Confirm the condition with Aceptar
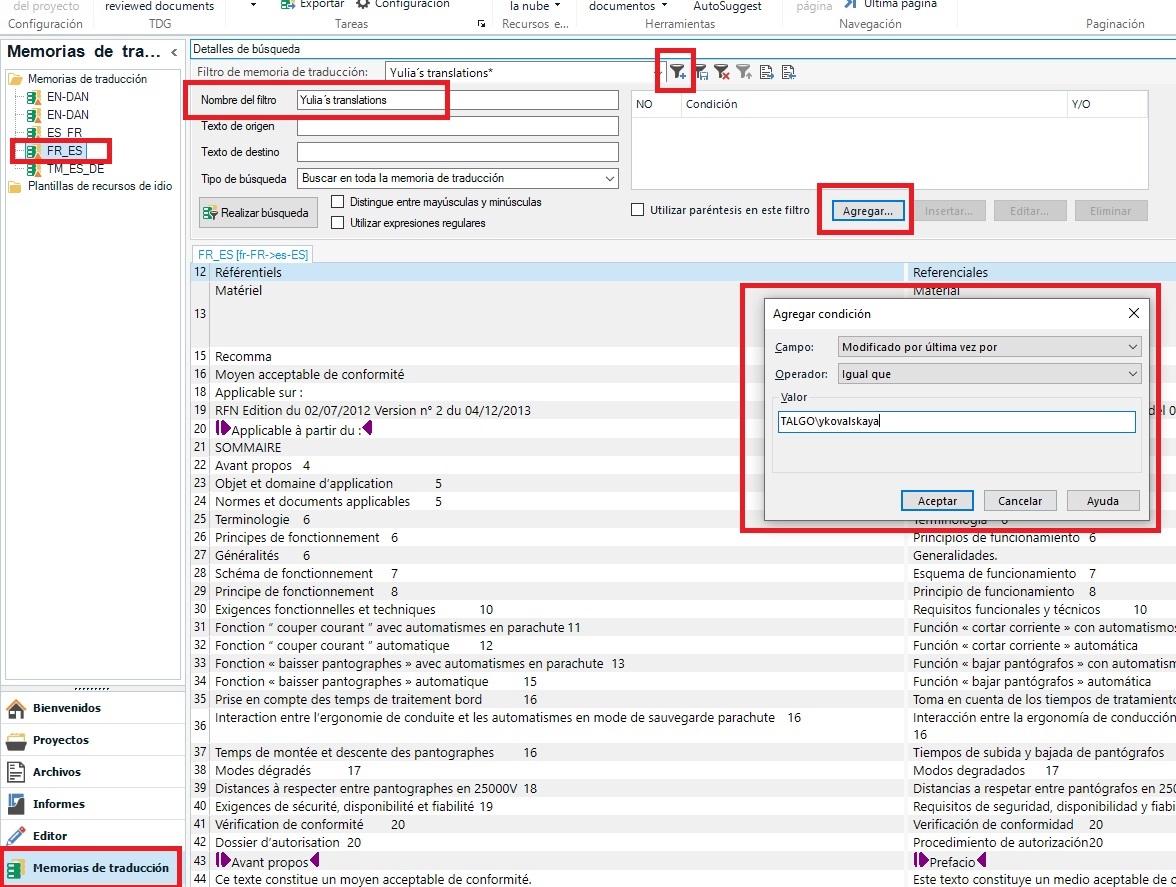Screen dimensions: 1176x887 click(x=936, y=500)
